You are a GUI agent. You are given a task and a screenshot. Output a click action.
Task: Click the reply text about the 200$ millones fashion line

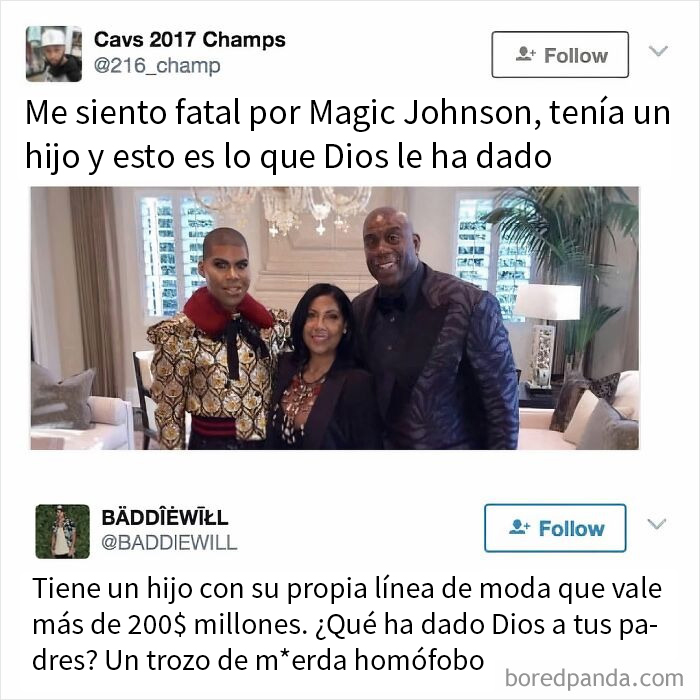click(x=347, y=624)
